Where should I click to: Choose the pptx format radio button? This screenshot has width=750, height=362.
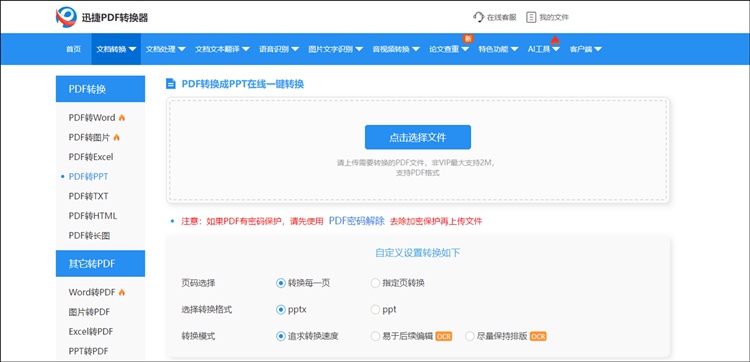280,310
